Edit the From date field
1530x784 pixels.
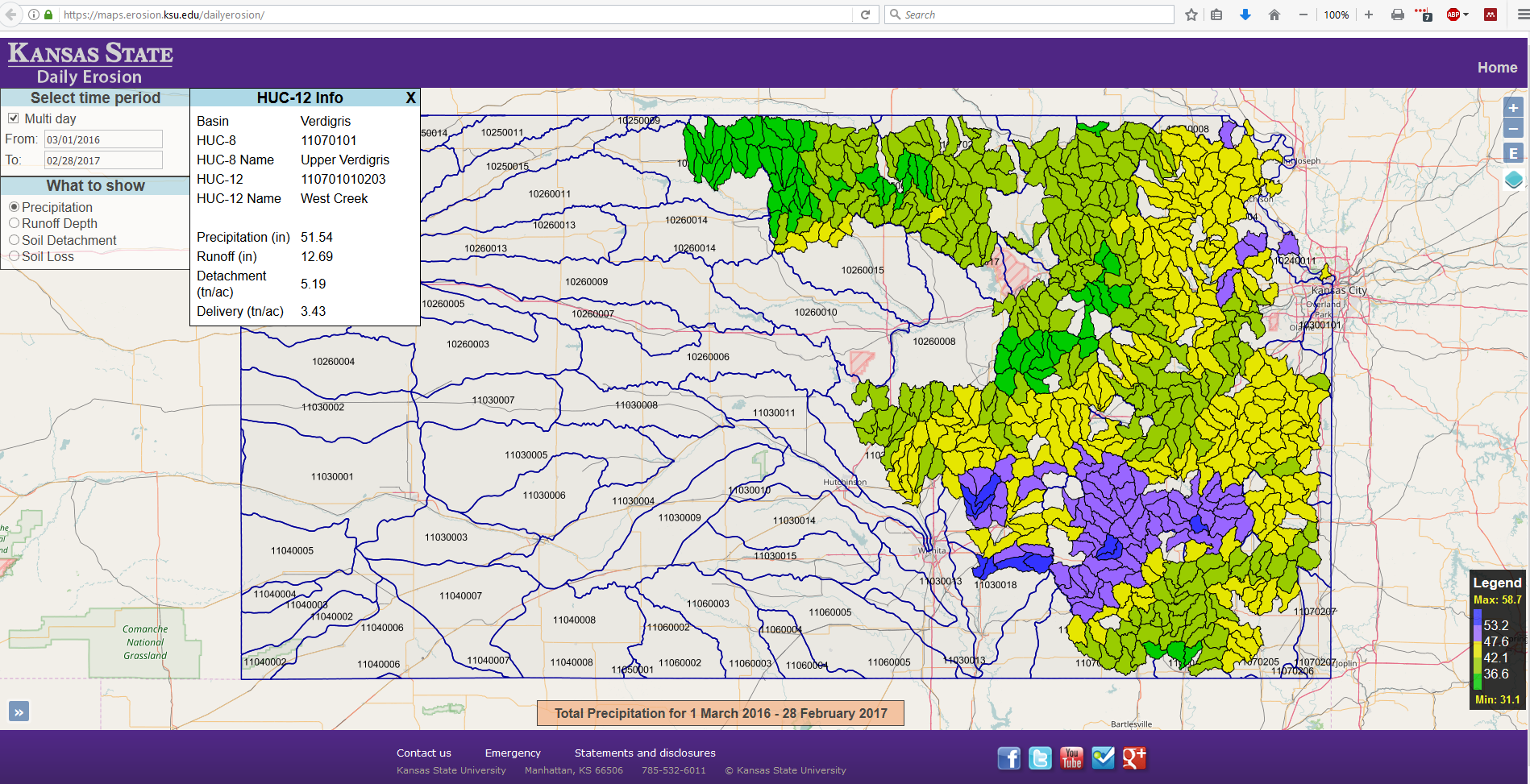103,139
